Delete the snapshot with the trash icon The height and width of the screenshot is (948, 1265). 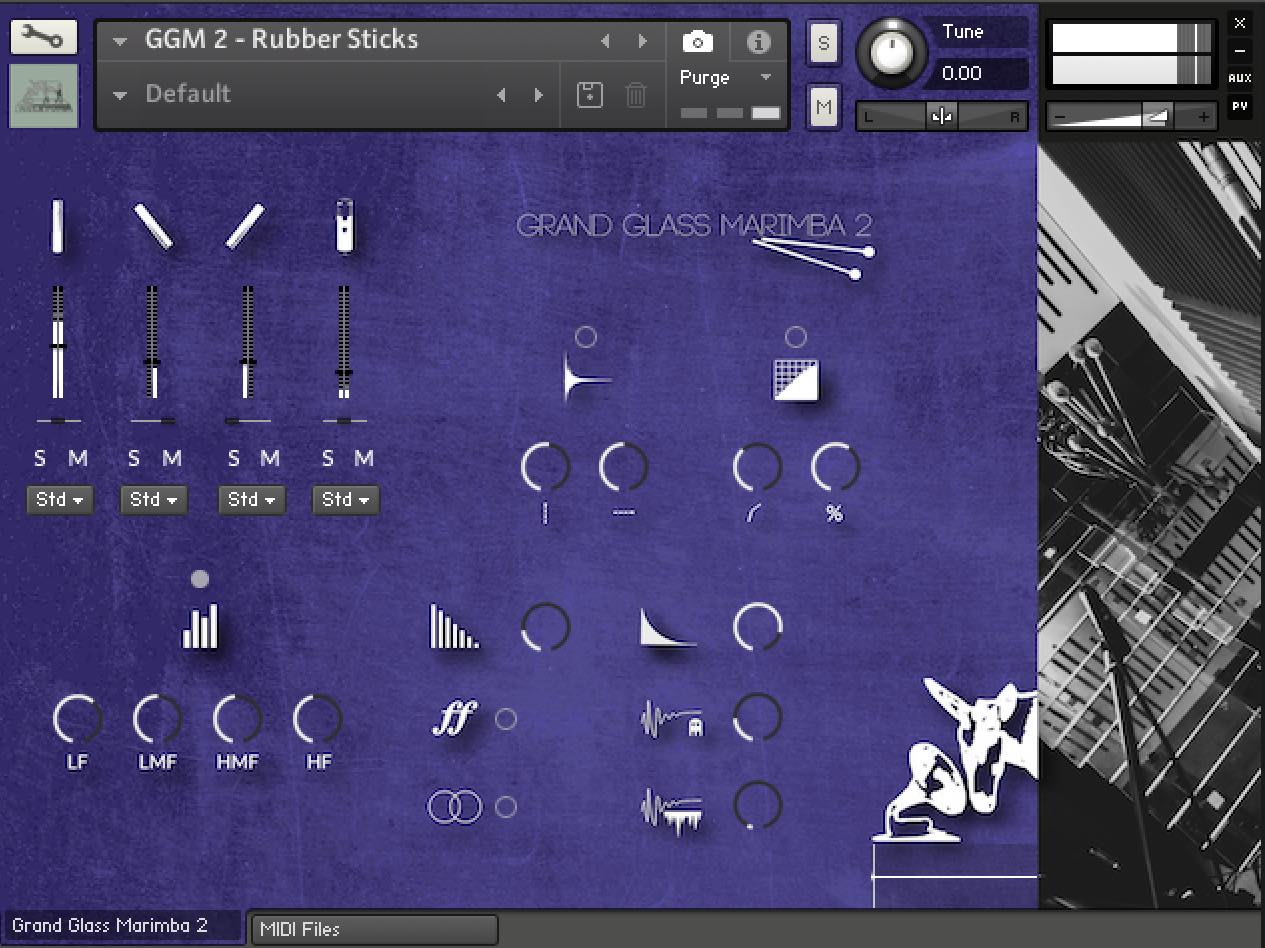636,95
